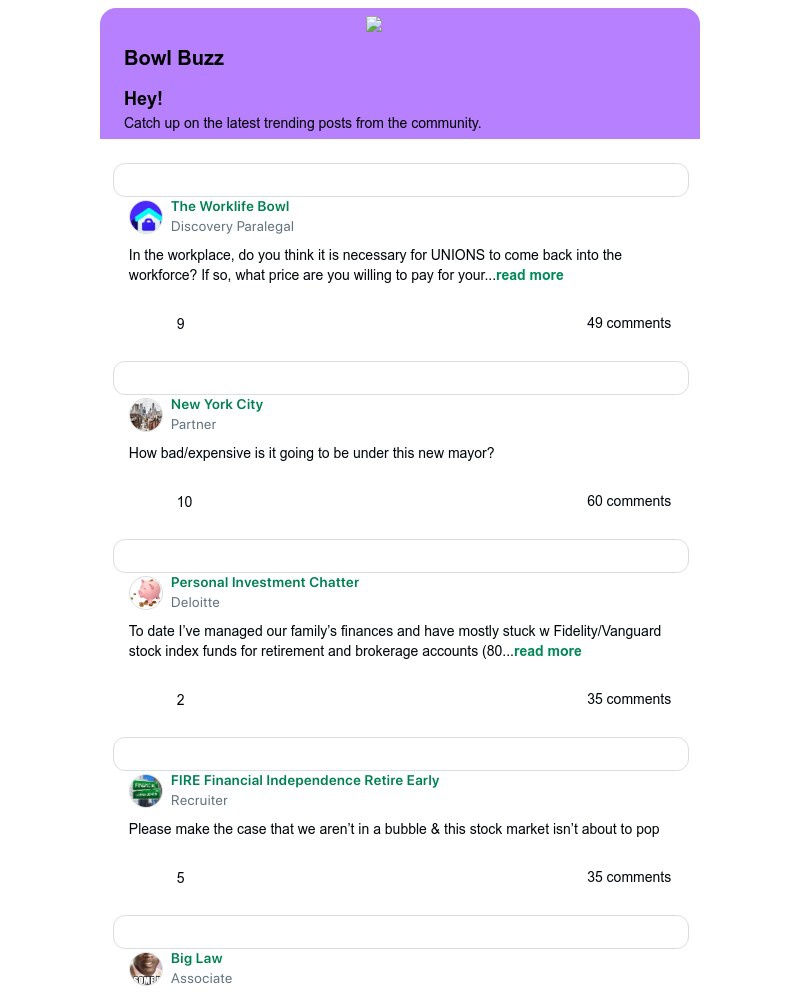Expand unions post with read more
This screenshot has height=1000, width=800.
click(530, 276)
